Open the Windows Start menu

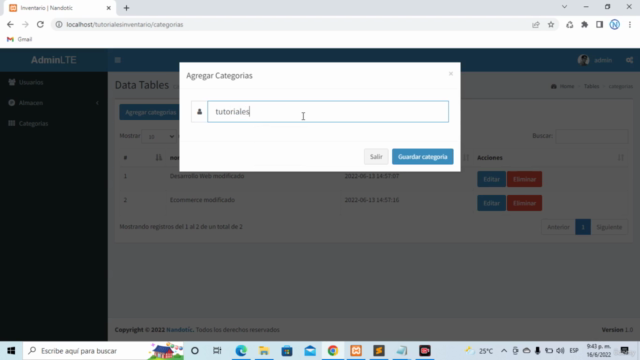point(11,351)
